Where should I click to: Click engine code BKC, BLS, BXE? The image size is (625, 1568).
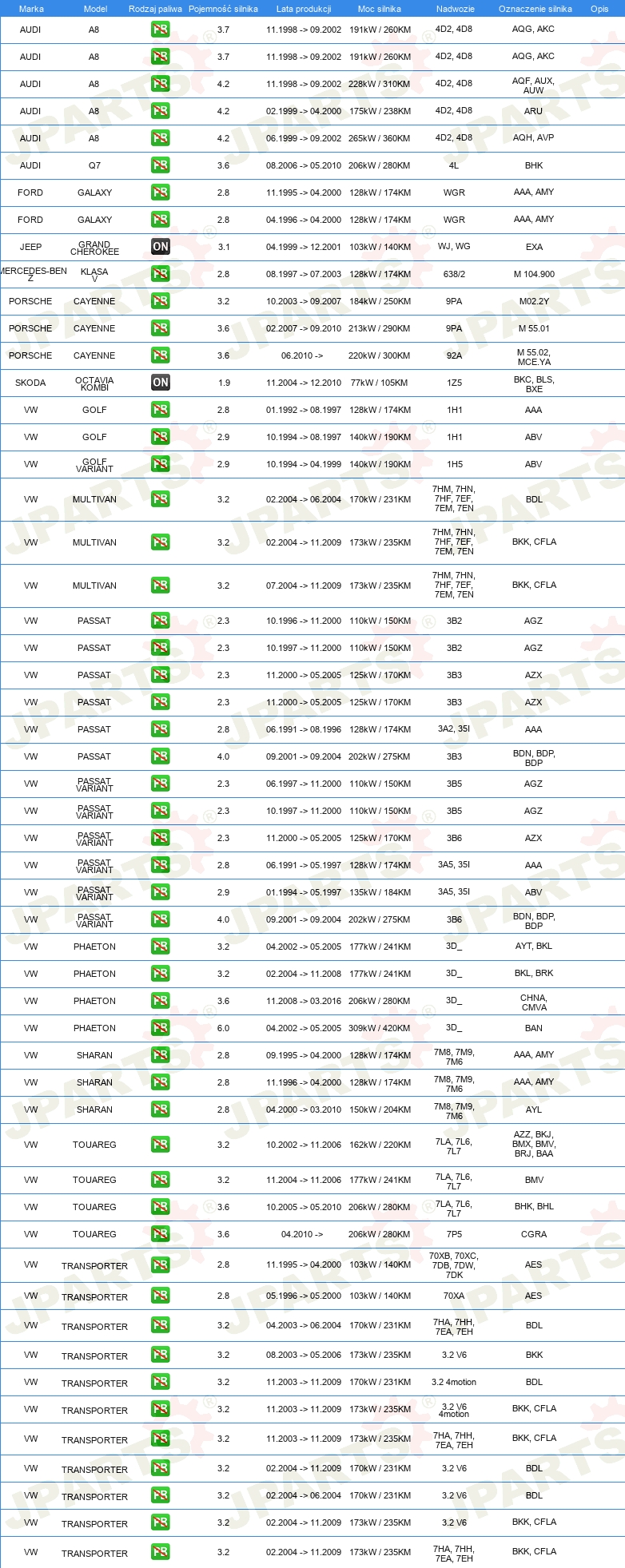[x=534, y=384]
